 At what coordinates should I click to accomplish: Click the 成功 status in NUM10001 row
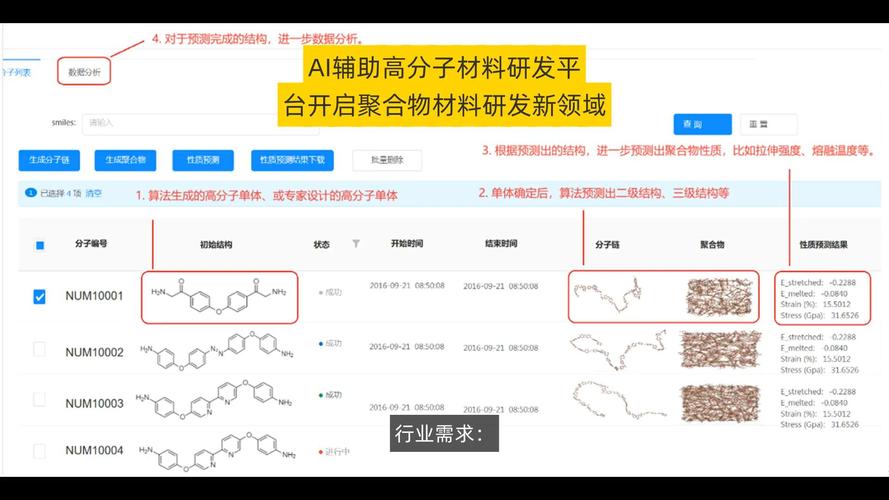pos(331,293)
